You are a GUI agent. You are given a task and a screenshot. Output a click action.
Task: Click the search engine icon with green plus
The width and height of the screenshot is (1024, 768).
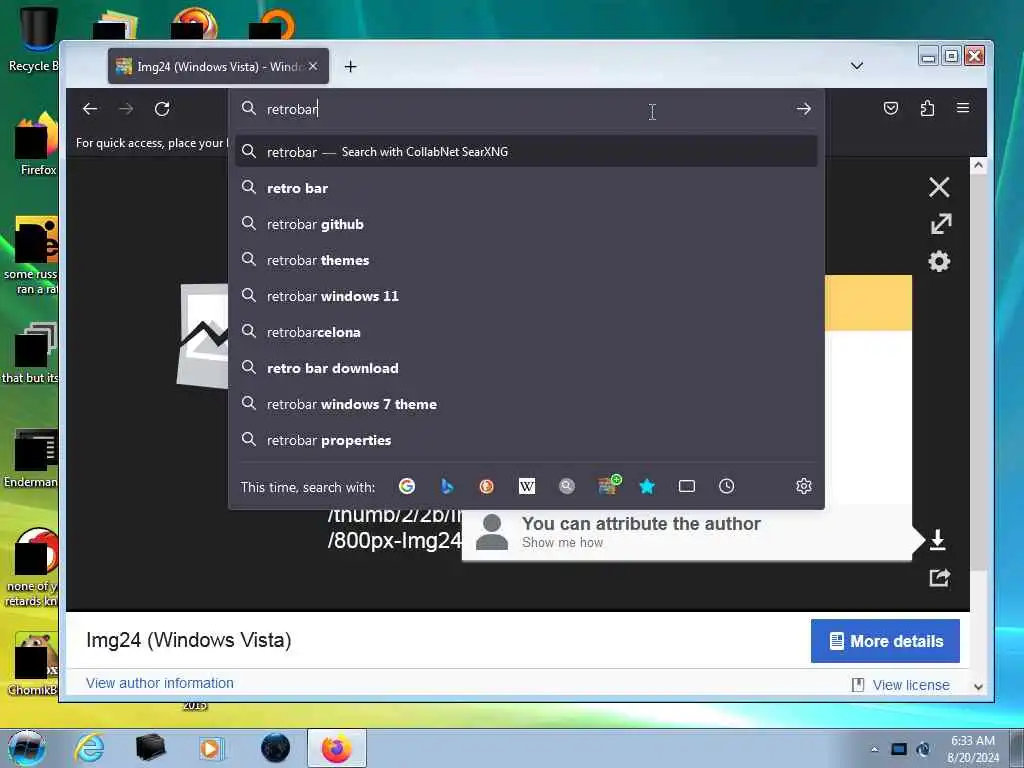(x=609, y=485)
